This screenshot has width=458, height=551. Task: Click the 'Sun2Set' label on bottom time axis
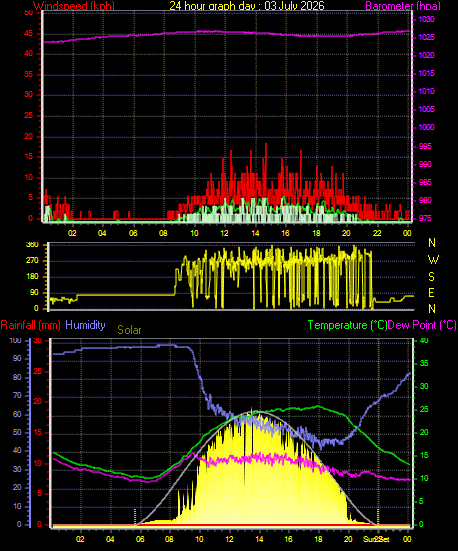point(376,539)
